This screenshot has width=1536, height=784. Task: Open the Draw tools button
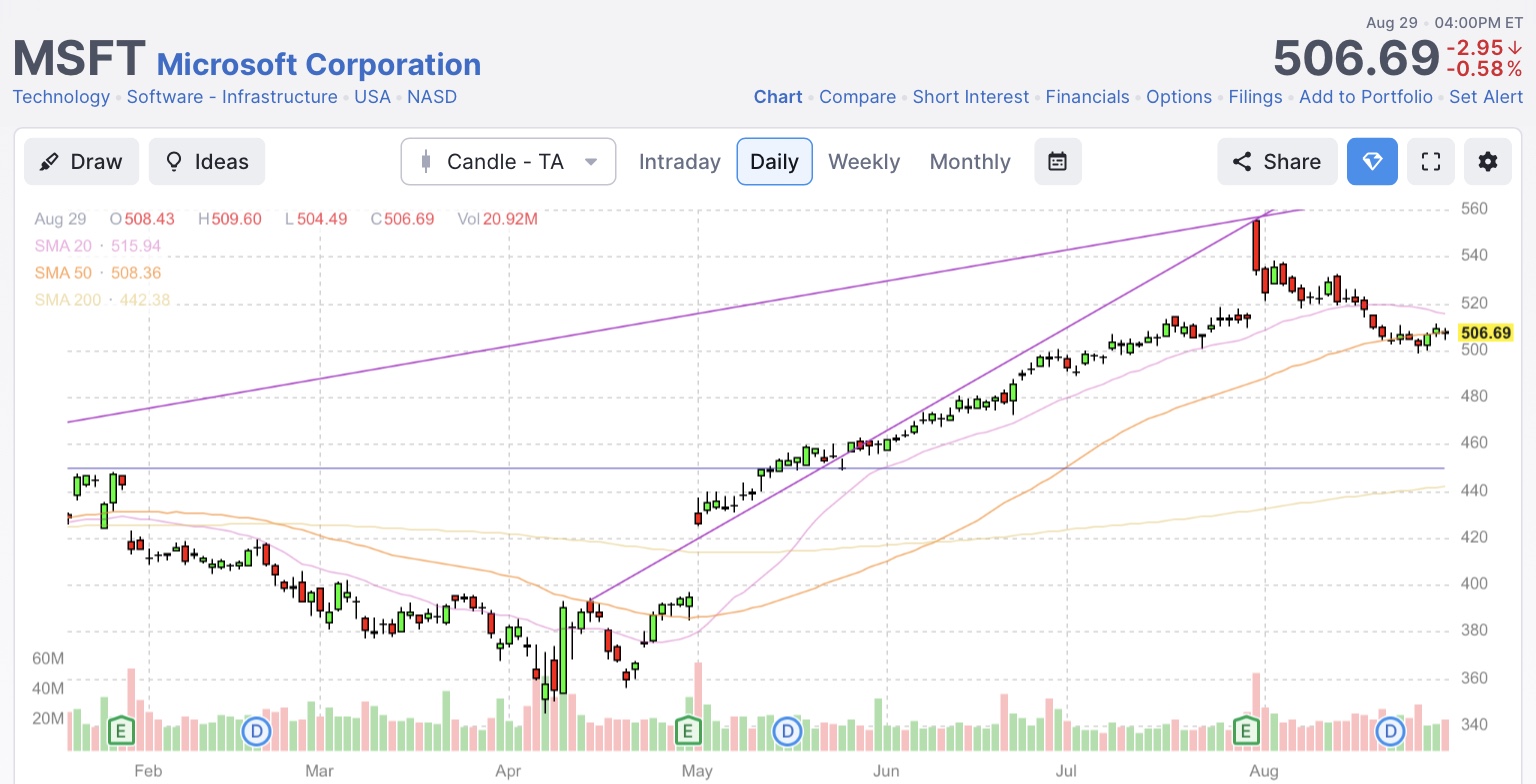click(81, 162)
